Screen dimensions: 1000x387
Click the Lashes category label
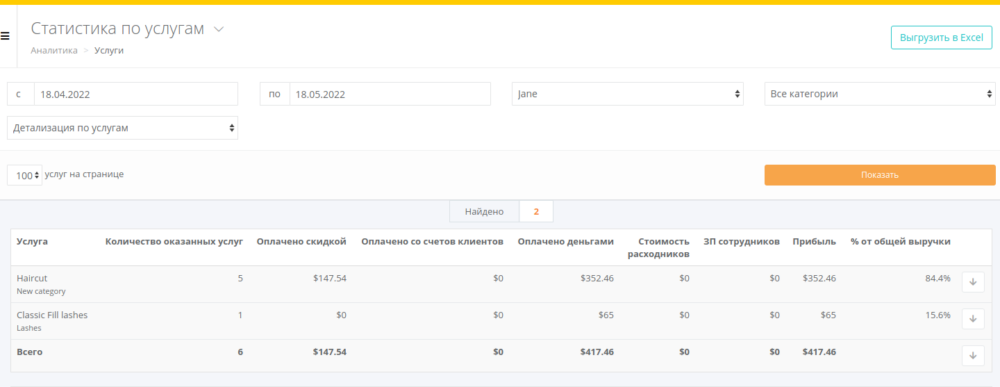tap(28, 328)
